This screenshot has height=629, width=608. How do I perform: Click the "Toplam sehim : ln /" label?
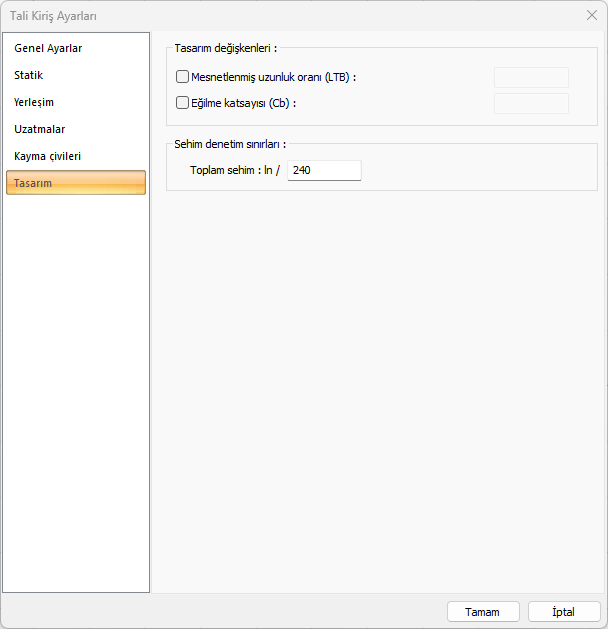(236, 170)
